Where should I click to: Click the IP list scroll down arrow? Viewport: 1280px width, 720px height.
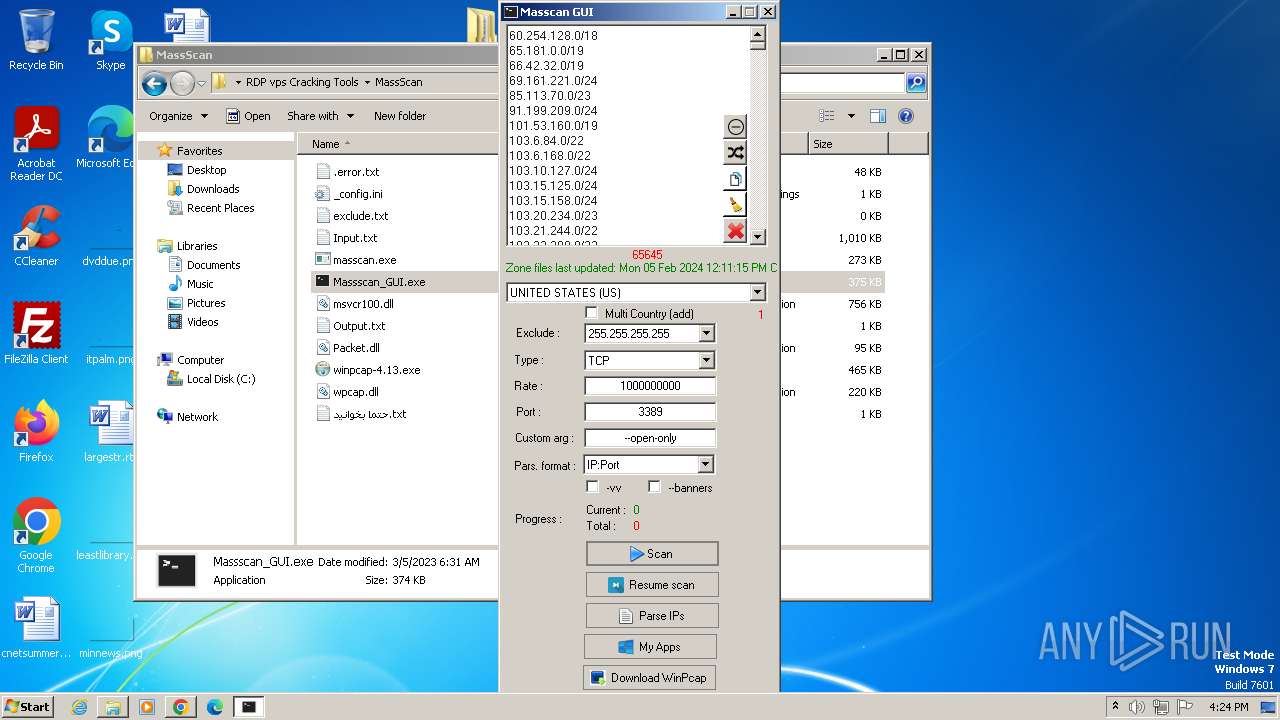[x=758, y=237]
